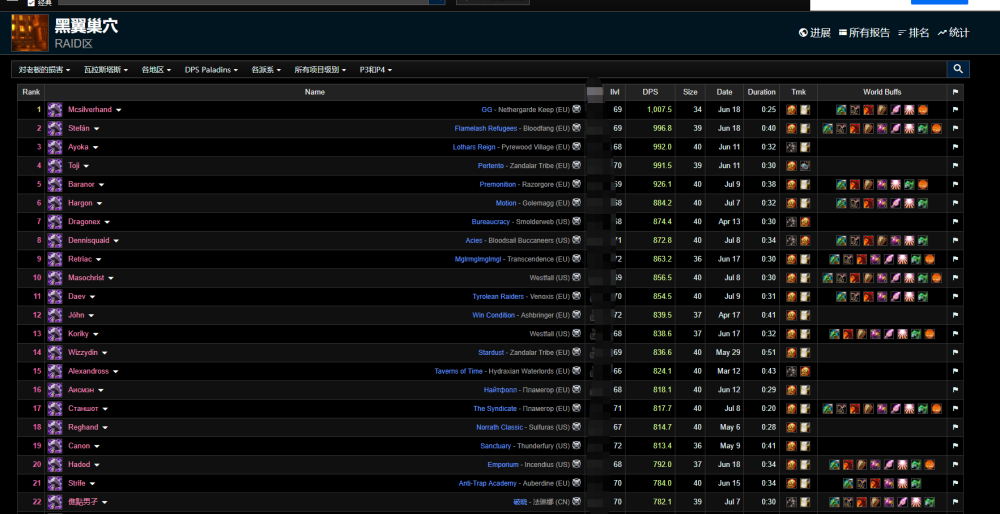Click the first trinket icon in Mcsilverhand's row

[791, 110]
